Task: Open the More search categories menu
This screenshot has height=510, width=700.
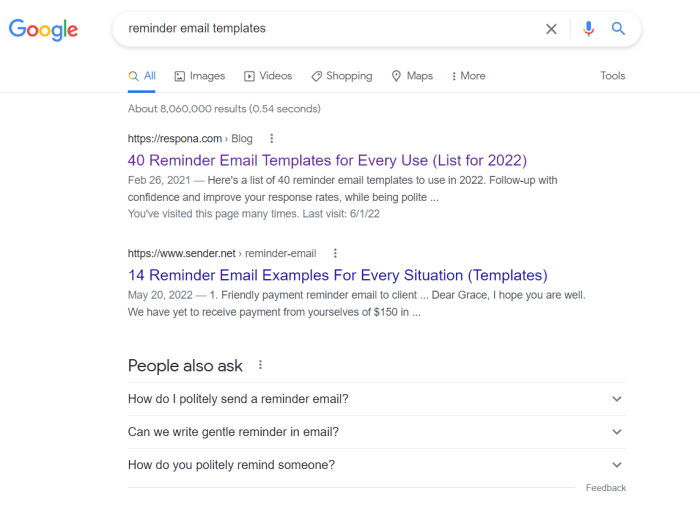Action: tap(468, 76)
